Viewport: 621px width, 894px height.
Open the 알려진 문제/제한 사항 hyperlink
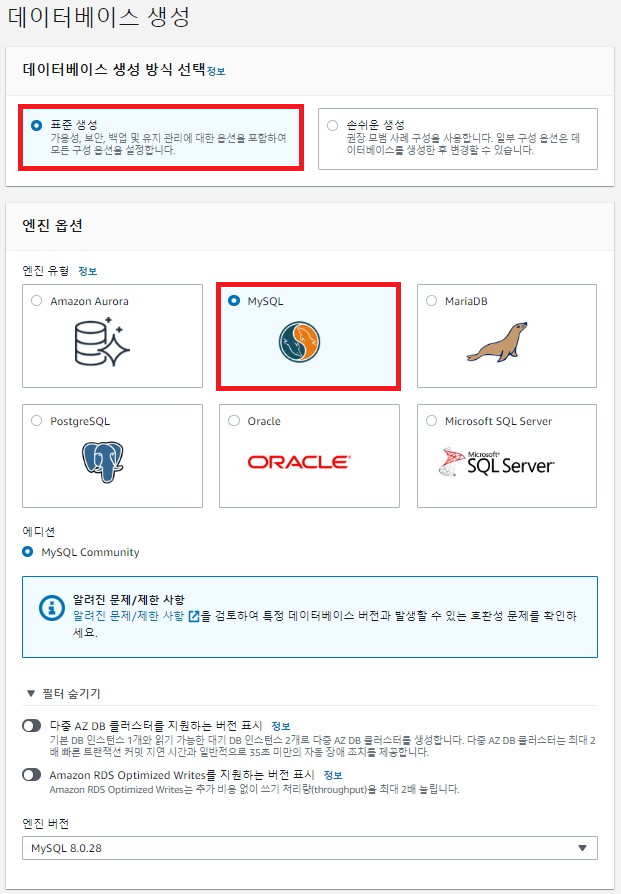(128, 616)
